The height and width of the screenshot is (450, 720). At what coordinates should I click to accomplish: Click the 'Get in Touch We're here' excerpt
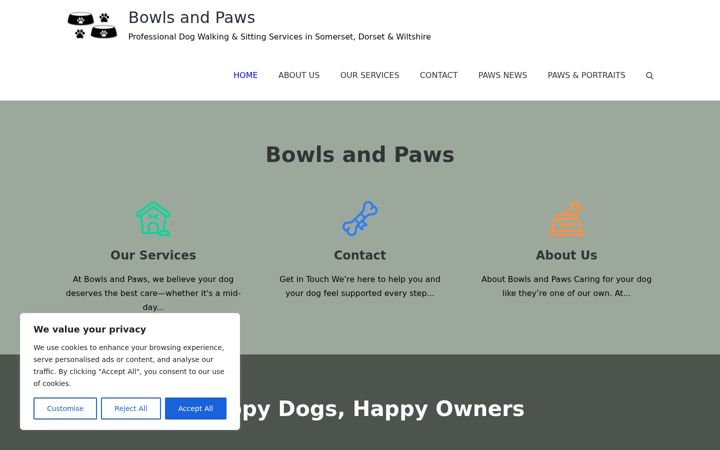(360, 286)
